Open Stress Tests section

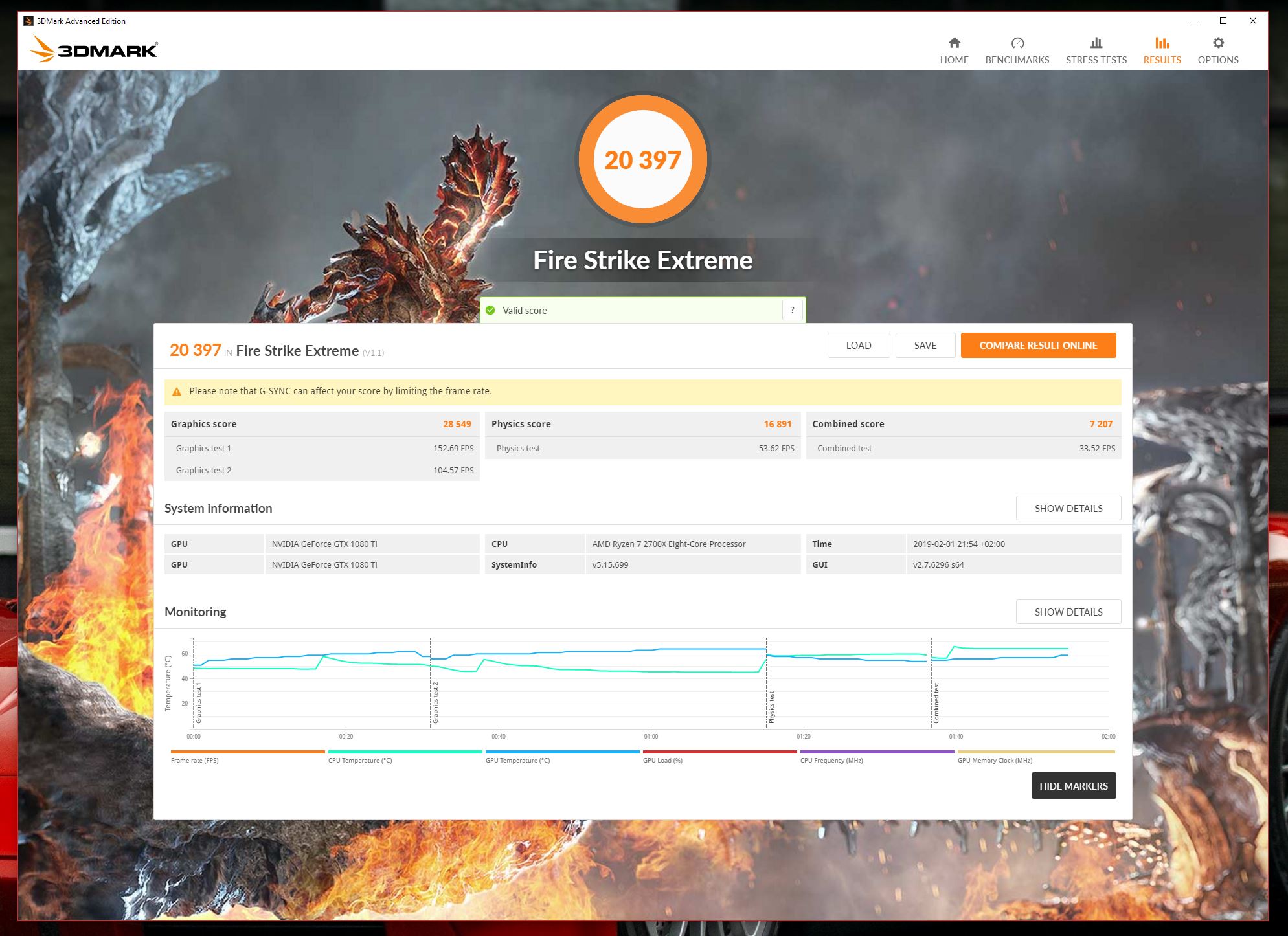point(1096,51)
